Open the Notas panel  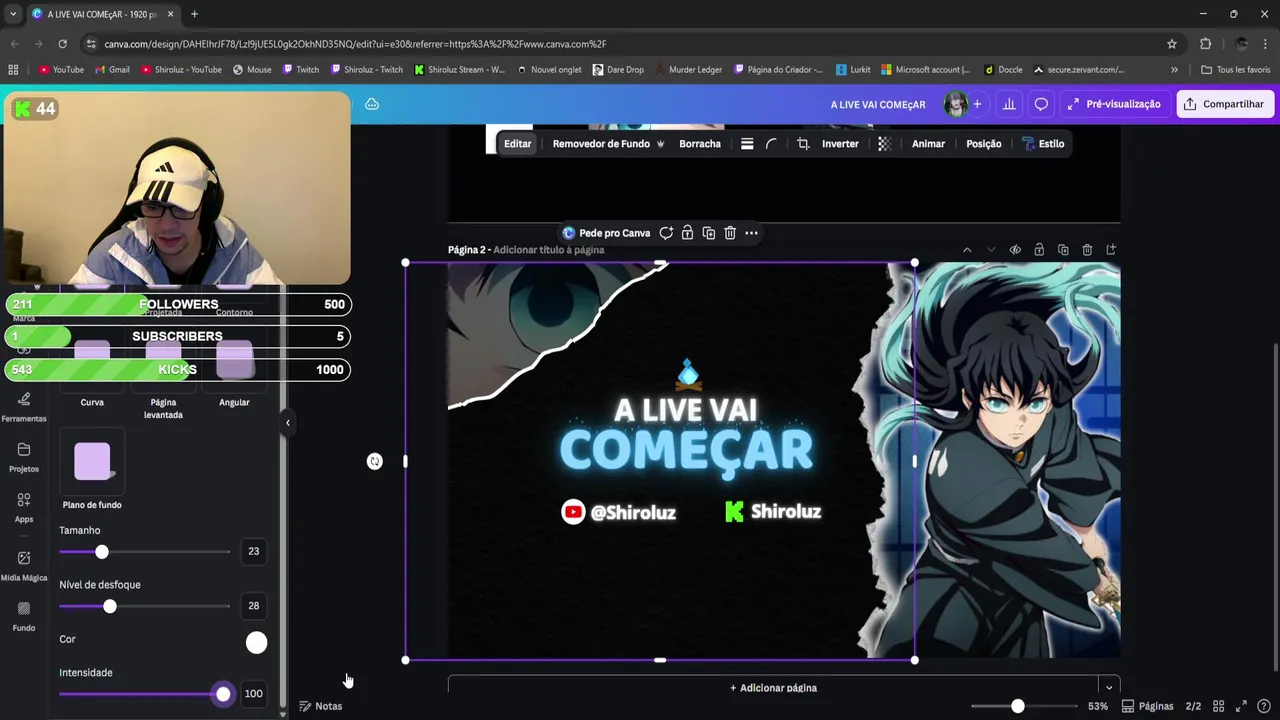[x=320, y=706]
